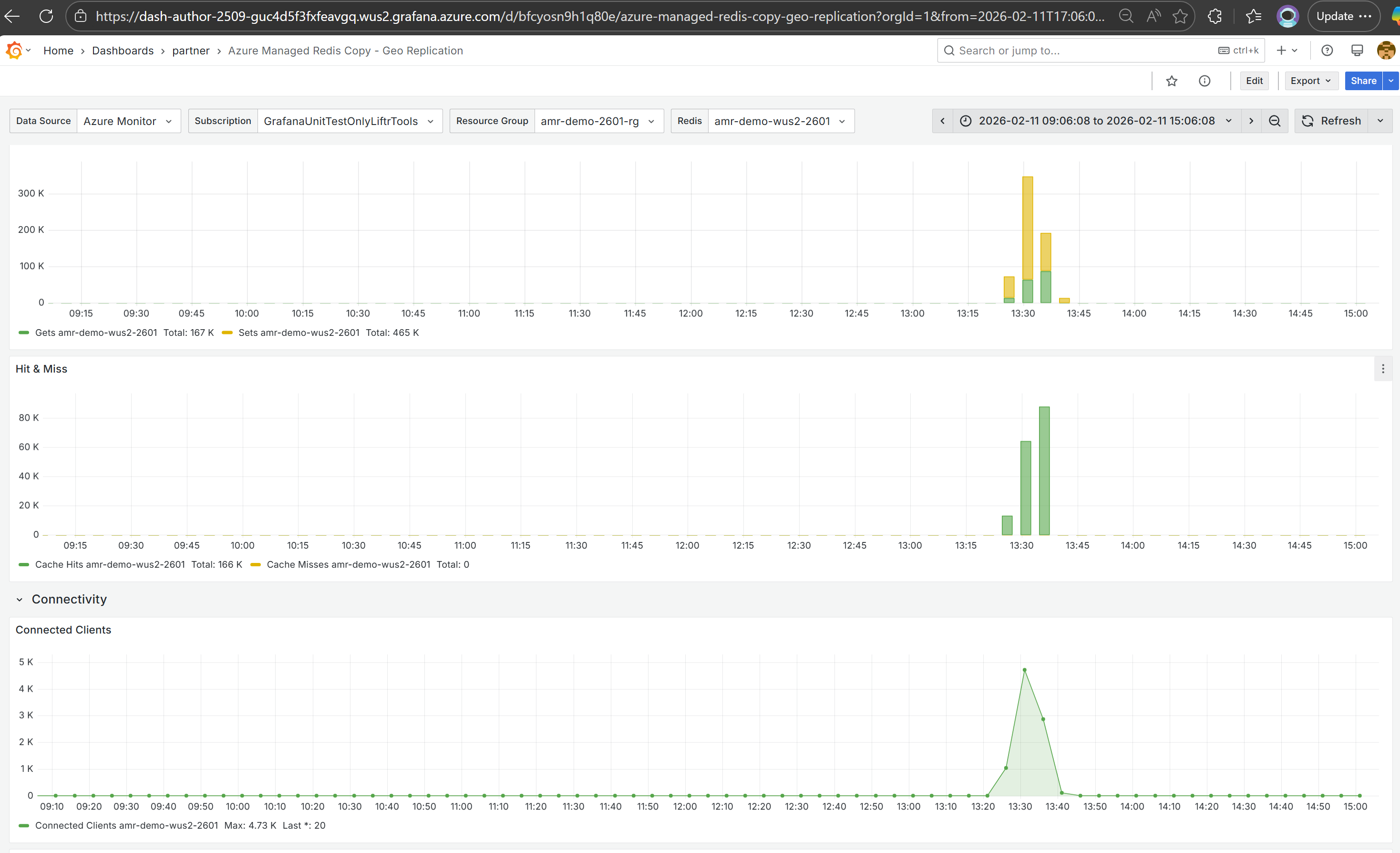The image size is (1400, 853).
Task: Click the Grafana logo icon
Action: [14, 51]
